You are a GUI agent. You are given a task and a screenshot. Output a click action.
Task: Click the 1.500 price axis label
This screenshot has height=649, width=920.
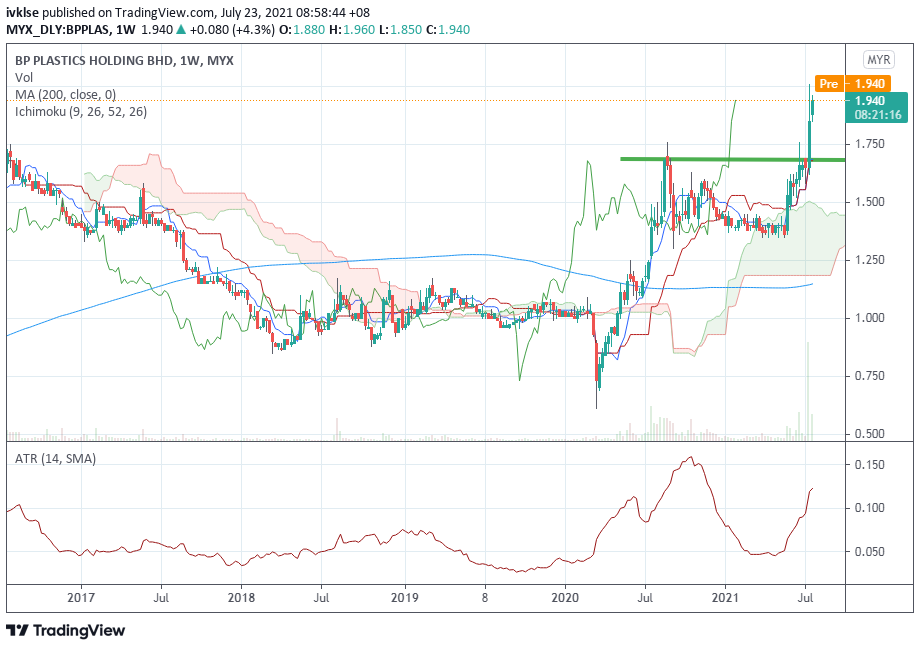point(869,202)
